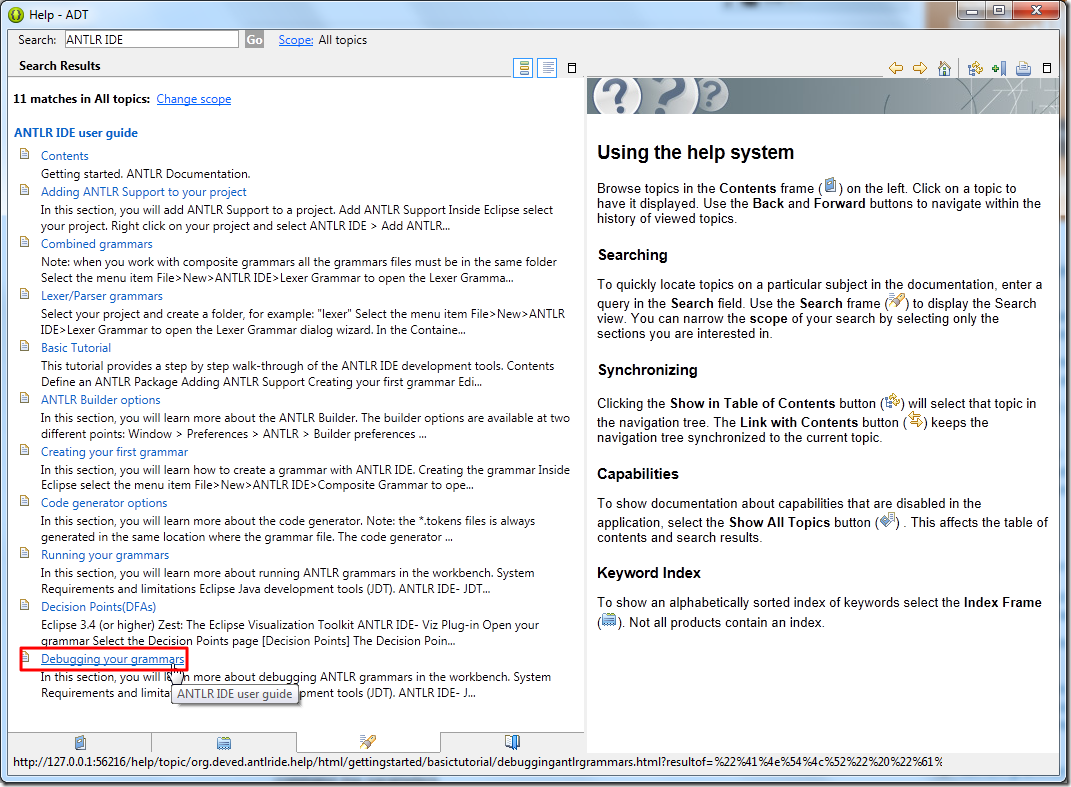Click document icon beside Decision Points(DFAs)

click(25, 605)
